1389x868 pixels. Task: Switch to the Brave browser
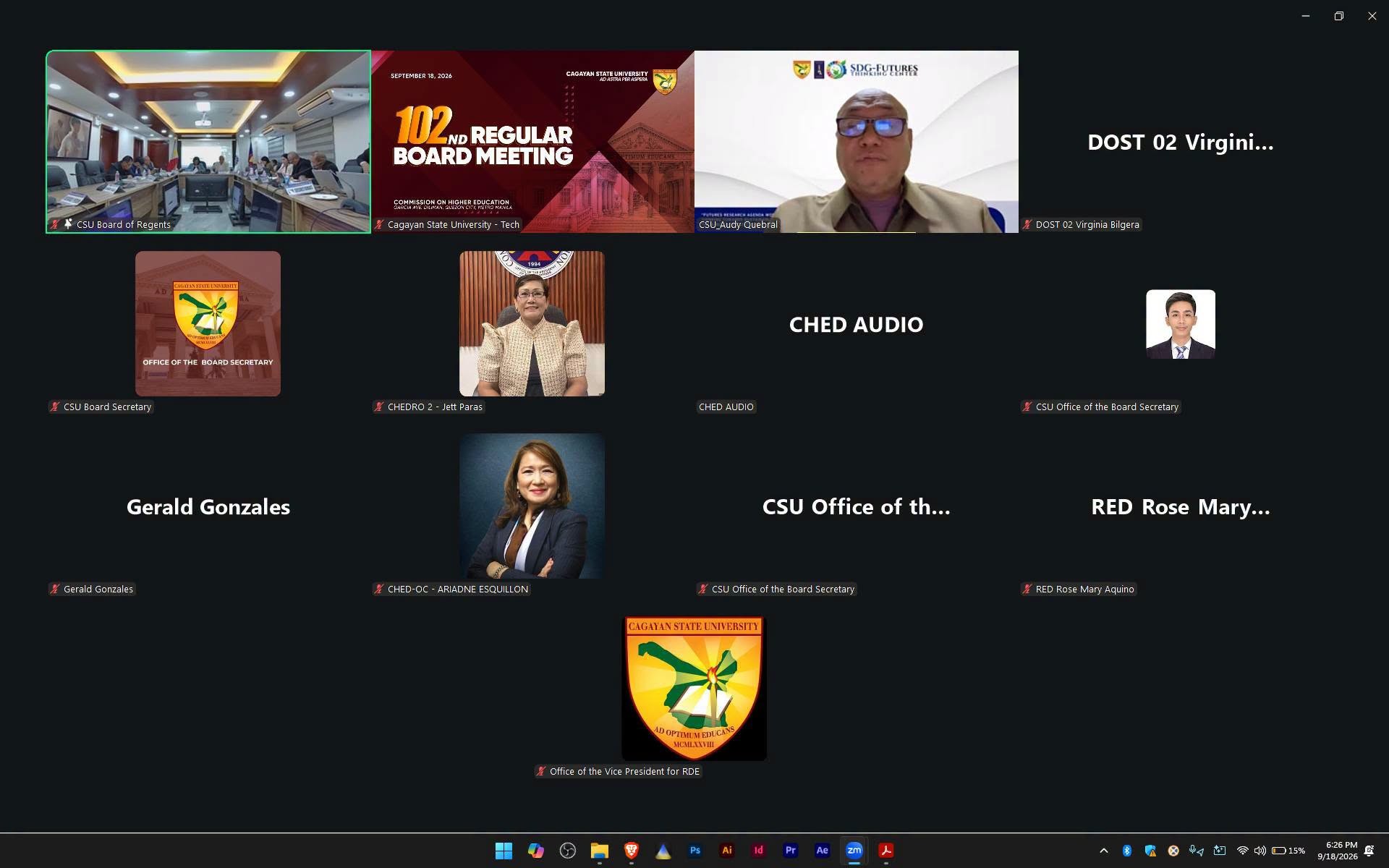[631, 851]
